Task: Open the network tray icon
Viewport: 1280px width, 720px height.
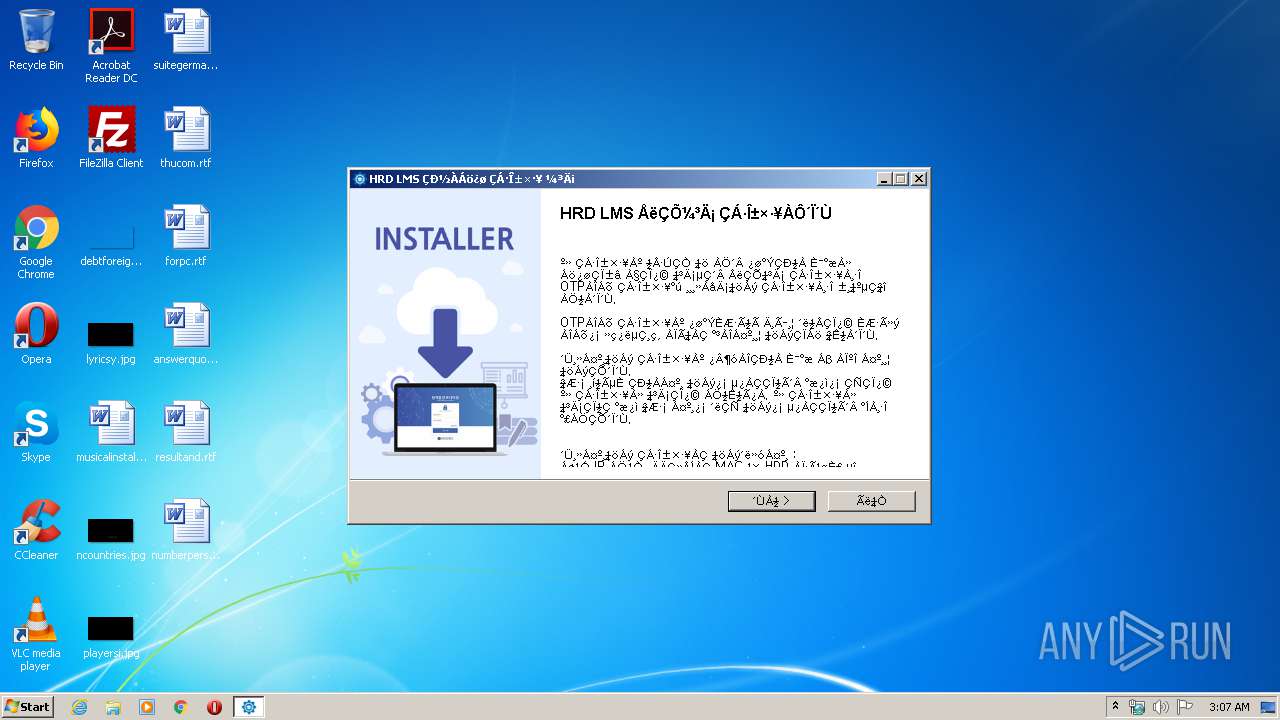Action: [1137, 707]
